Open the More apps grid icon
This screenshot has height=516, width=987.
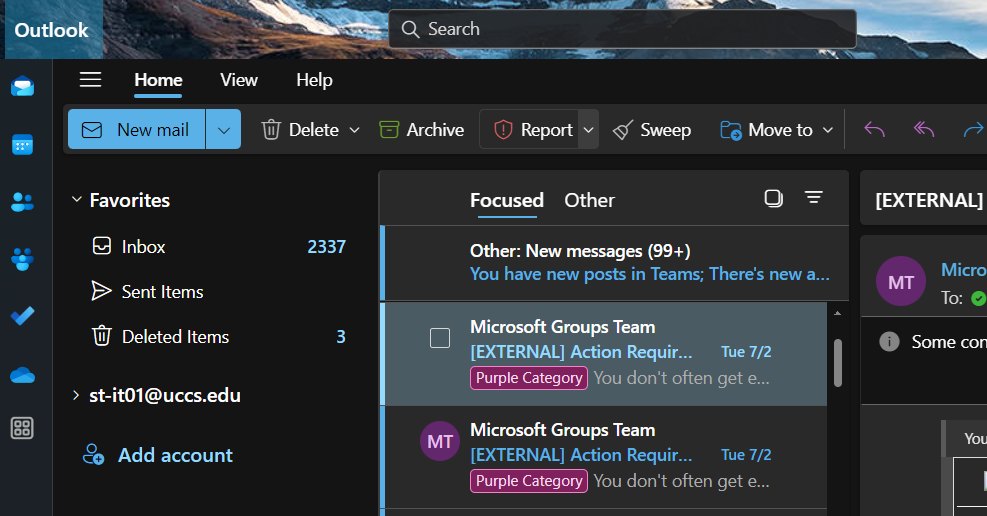point(23,428)
